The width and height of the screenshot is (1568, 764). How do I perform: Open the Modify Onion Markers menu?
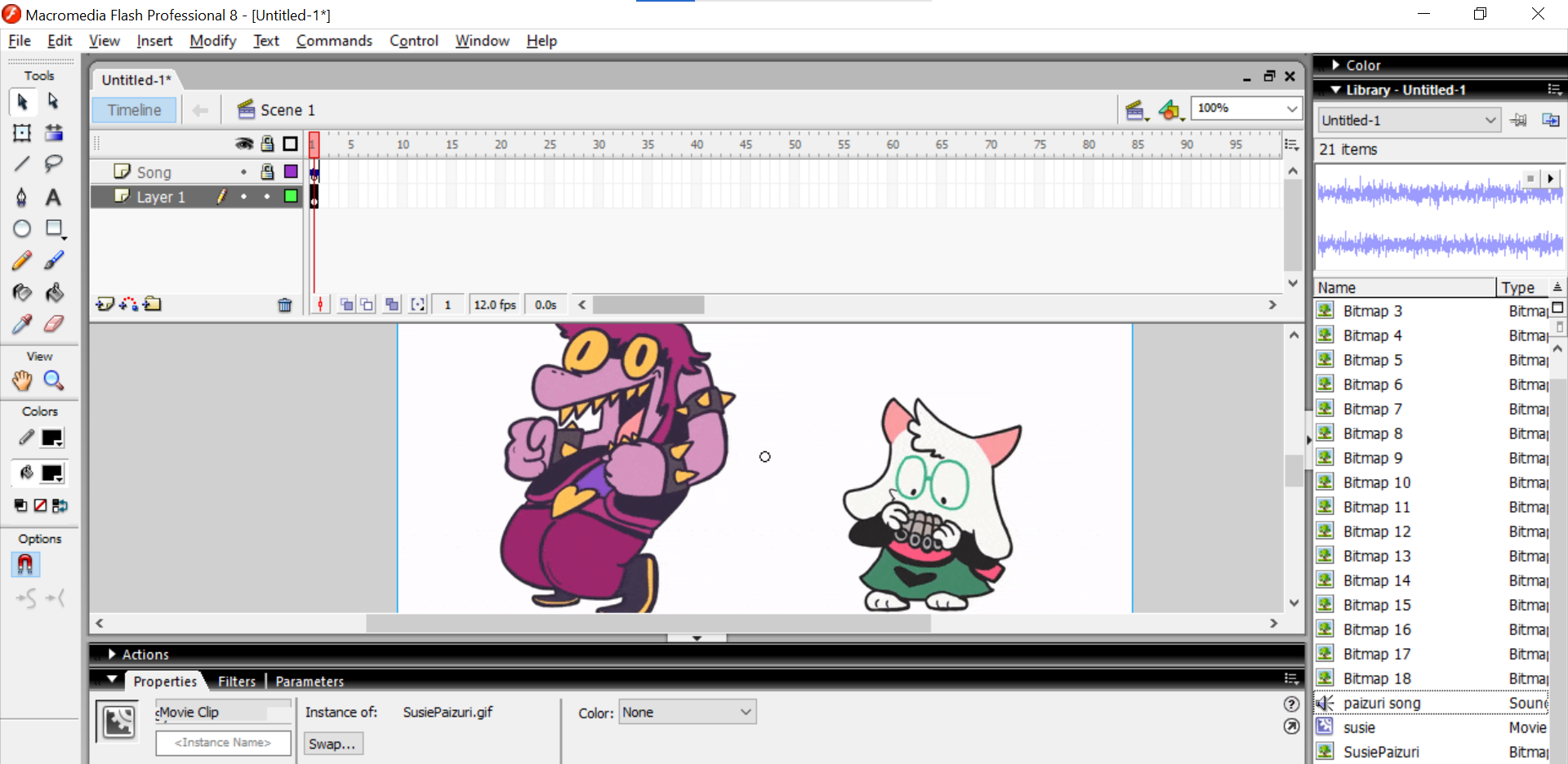(418, 304)
